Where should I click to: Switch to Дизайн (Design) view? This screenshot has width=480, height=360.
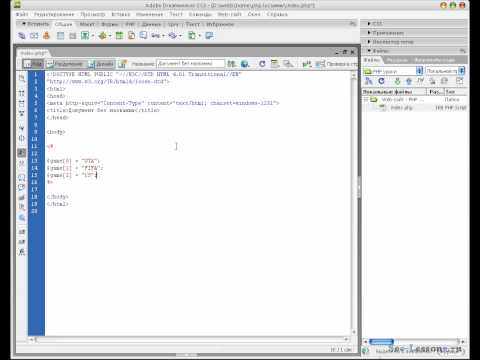coord(101,63)
